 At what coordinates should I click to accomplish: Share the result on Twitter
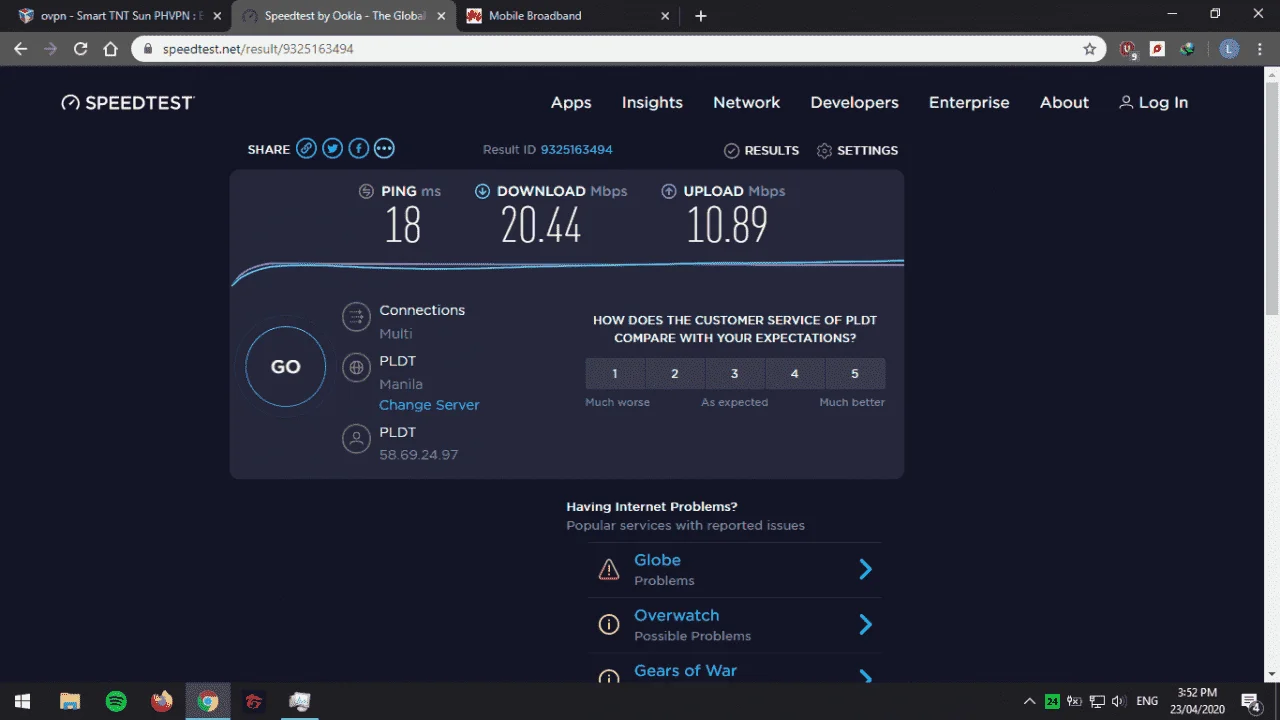[x=332, y=149]
